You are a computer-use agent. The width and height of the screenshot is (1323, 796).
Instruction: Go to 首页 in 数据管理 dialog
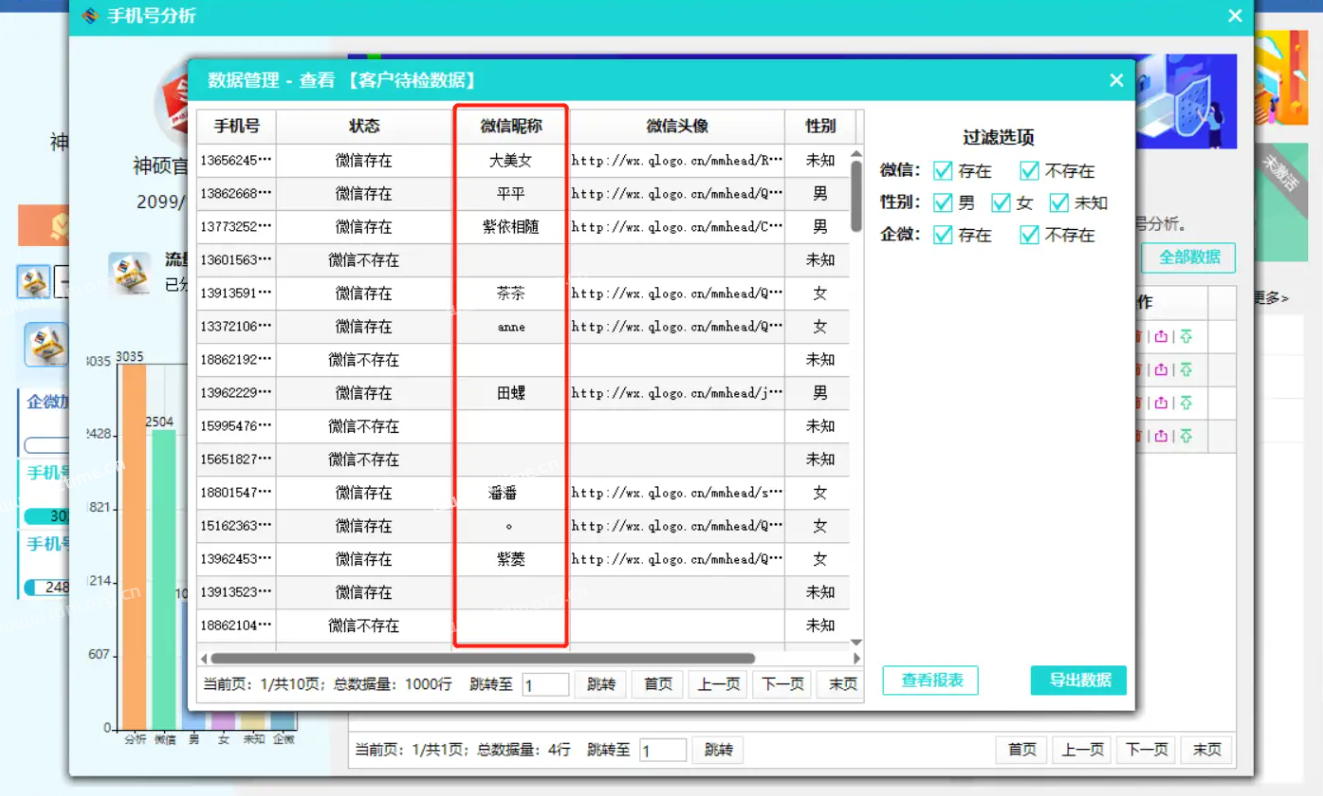(658, 684)
